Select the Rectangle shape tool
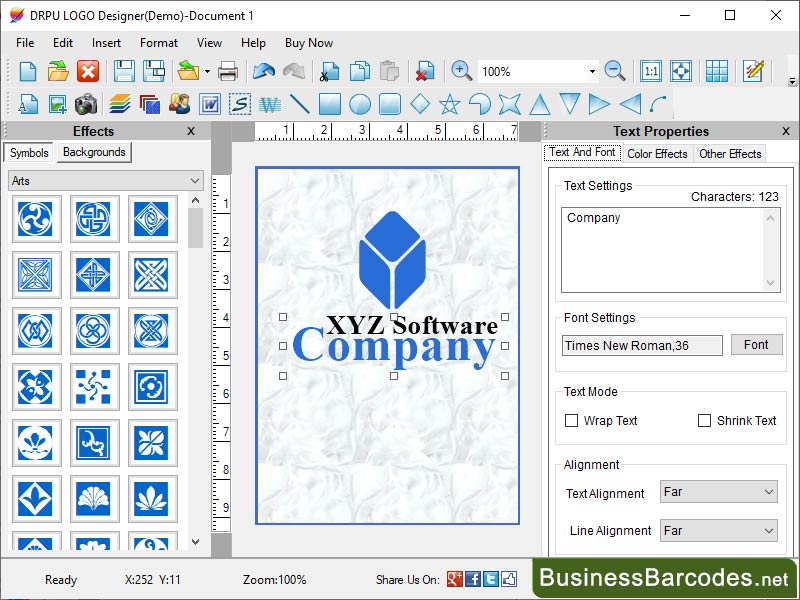 (x=330, y=103)
